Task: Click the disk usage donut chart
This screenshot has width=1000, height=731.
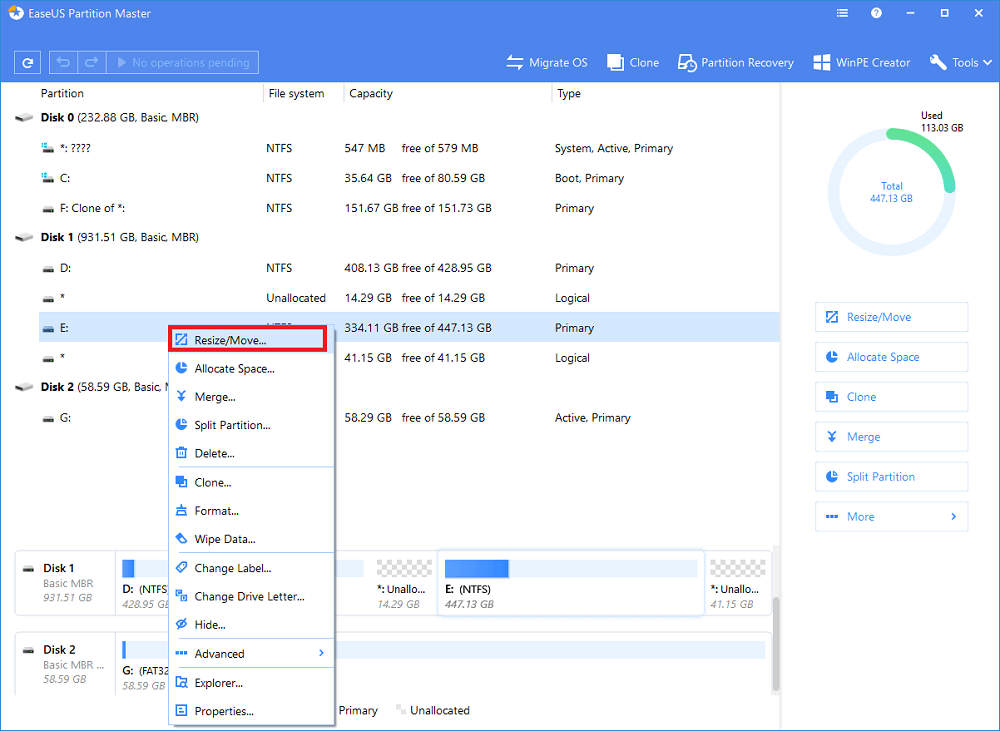Action: [892, 192]
